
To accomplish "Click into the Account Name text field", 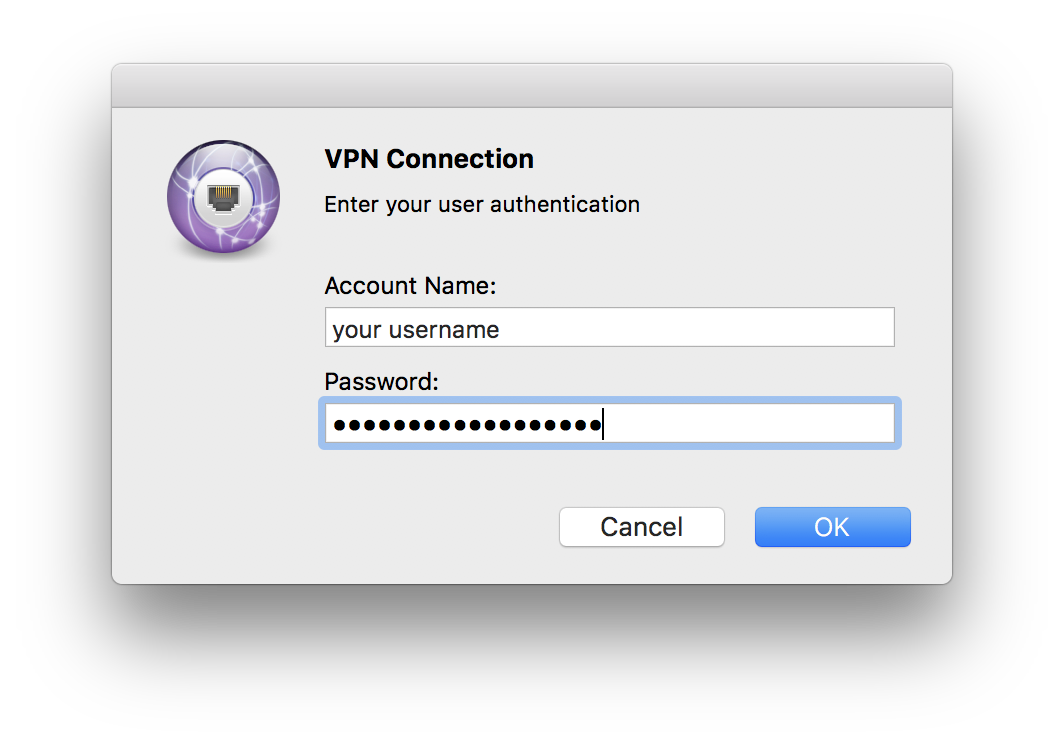I will (x=609, y=328).
